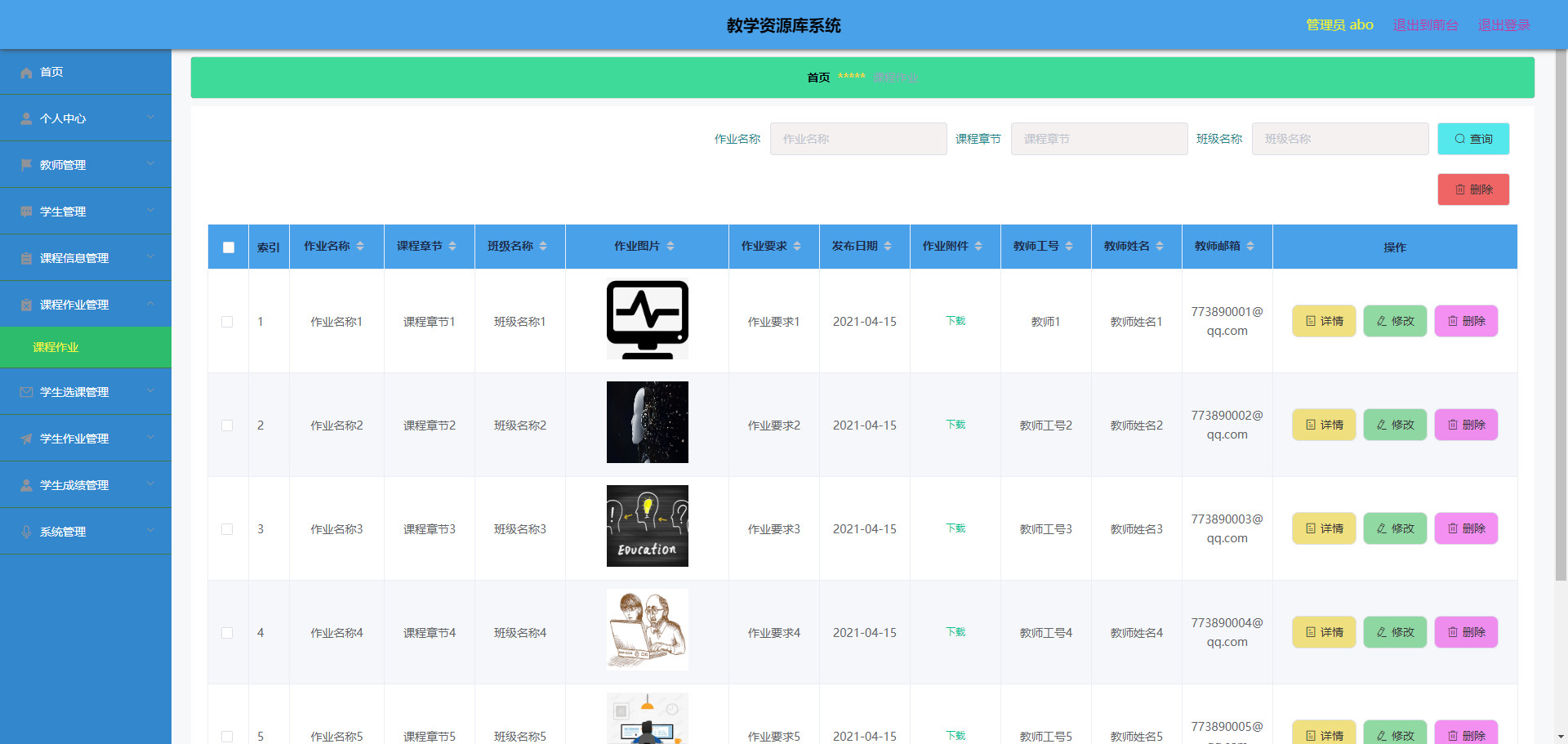Expand the 学生成绩管理 submenu arrow
Viewport: 1568px width, 744px height.
[151, 484]
